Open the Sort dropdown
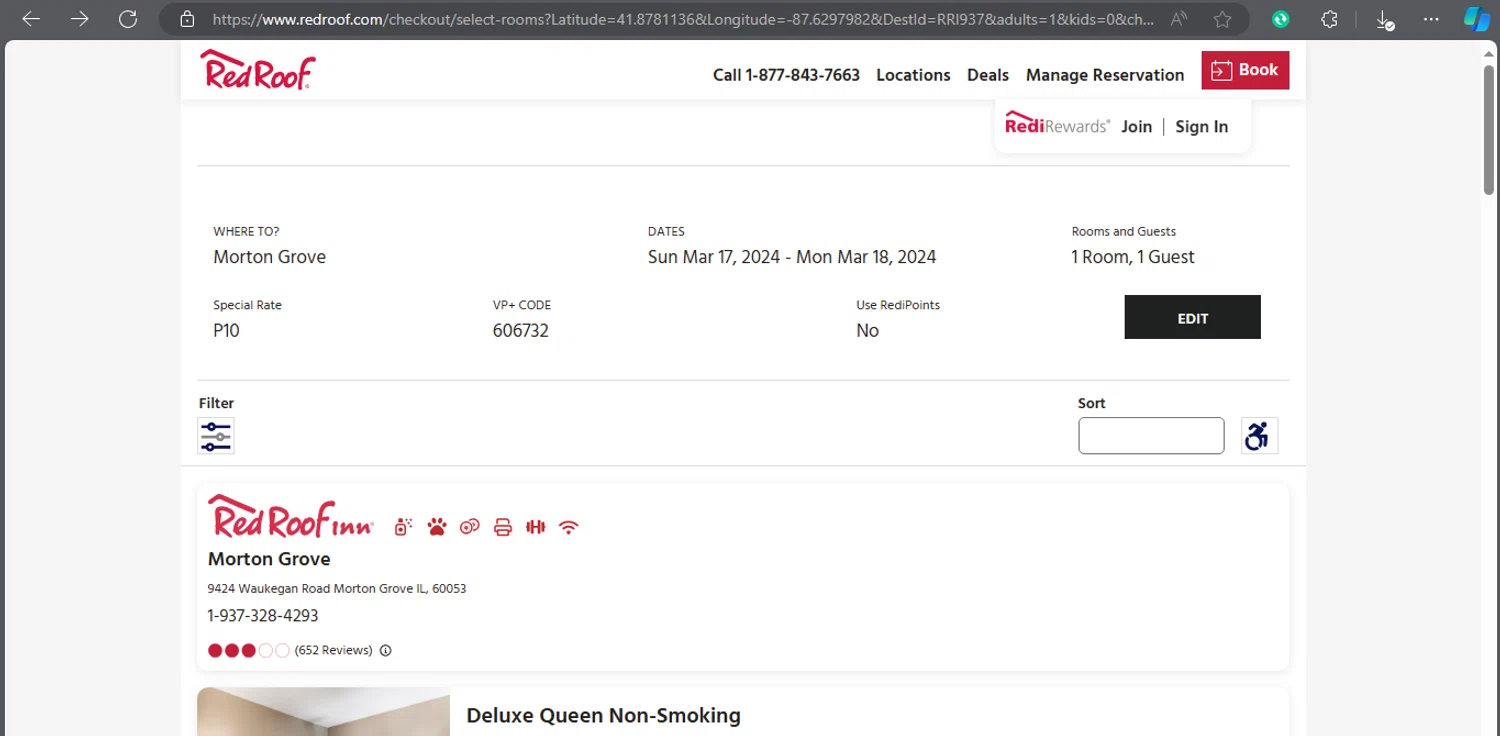This screenshot has height=736, width=1500. [x=1151, y=436]
